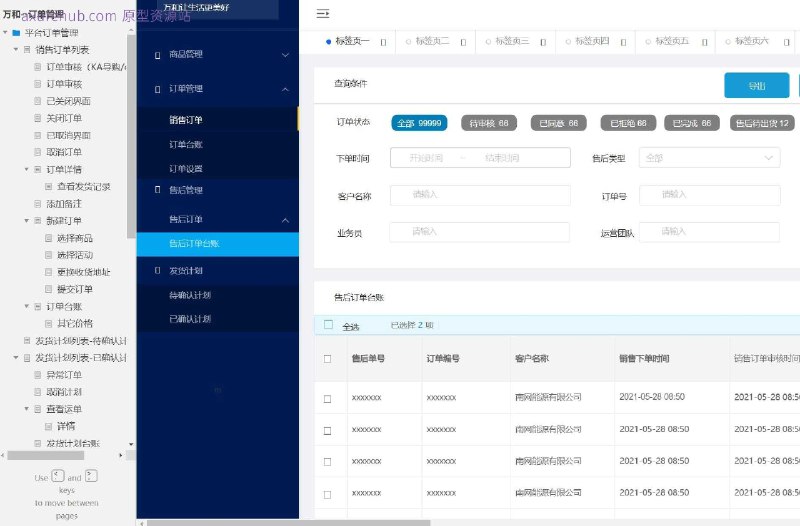
Task: Open 查看发货记录 page in the tree
Action: click(84, 186)
